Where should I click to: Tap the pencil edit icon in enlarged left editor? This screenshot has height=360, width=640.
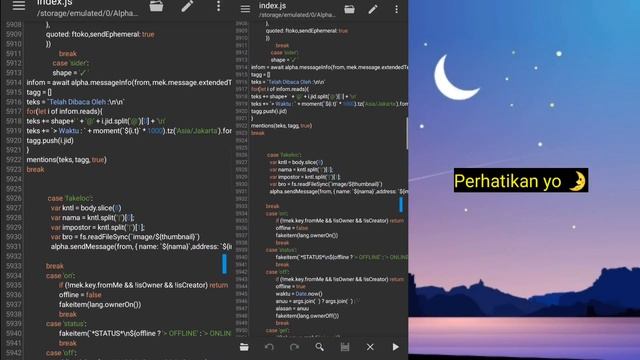click(x=187, y=6)
